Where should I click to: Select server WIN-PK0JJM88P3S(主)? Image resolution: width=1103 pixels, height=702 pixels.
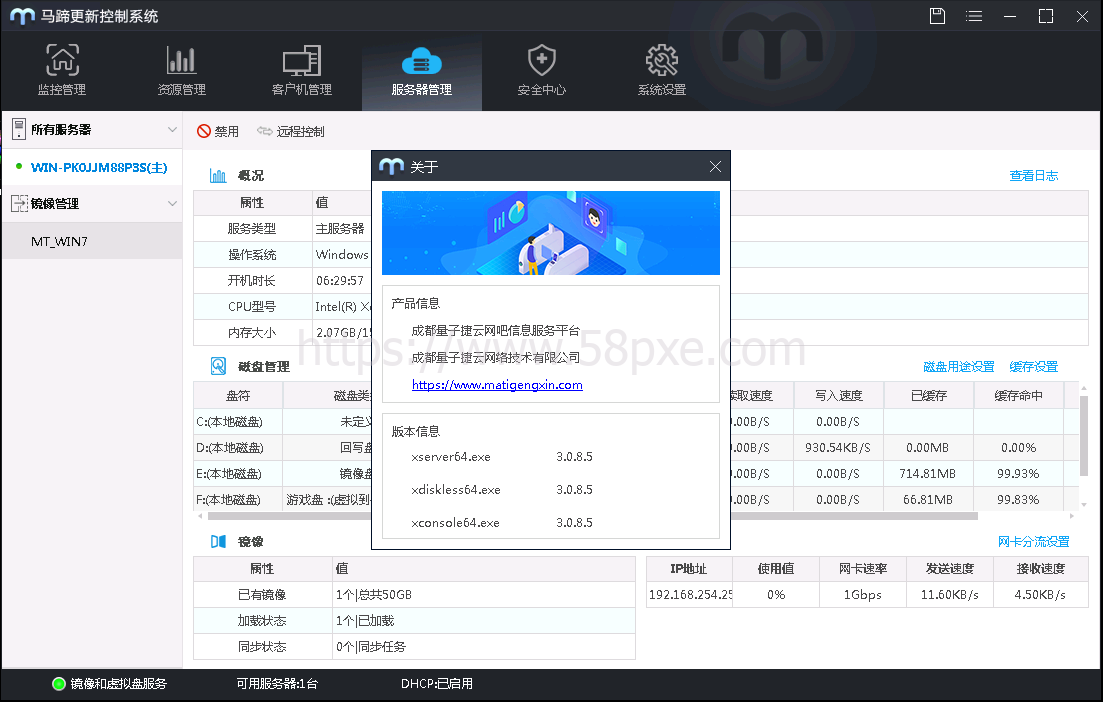pyautogui.click(x=98, y=167)
